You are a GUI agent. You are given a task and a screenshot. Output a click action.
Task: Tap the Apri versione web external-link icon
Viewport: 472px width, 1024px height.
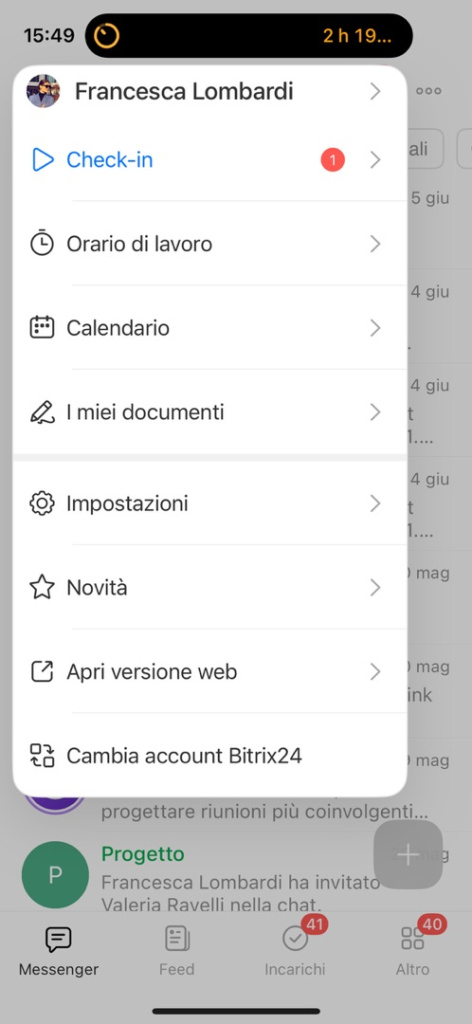(x=42, y=672)
